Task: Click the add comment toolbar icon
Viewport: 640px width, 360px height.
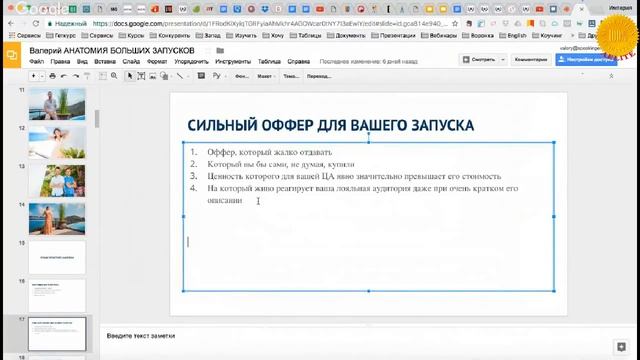Action: click(x=201, y=76)
